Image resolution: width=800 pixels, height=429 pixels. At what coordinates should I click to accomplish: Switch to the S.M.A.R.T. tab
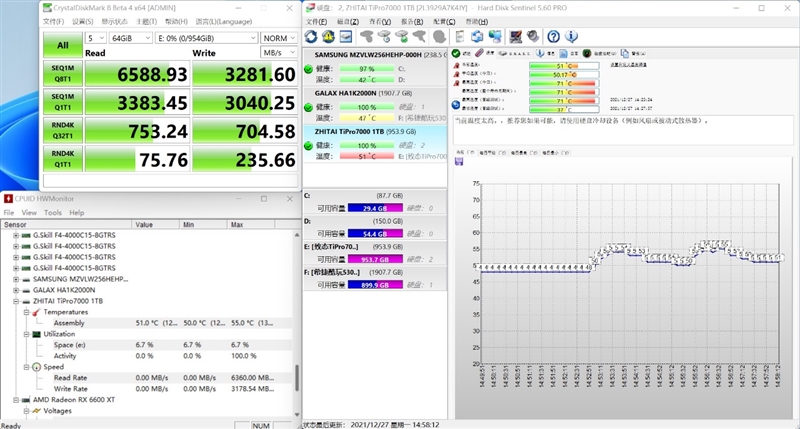(x=514, y=53)
